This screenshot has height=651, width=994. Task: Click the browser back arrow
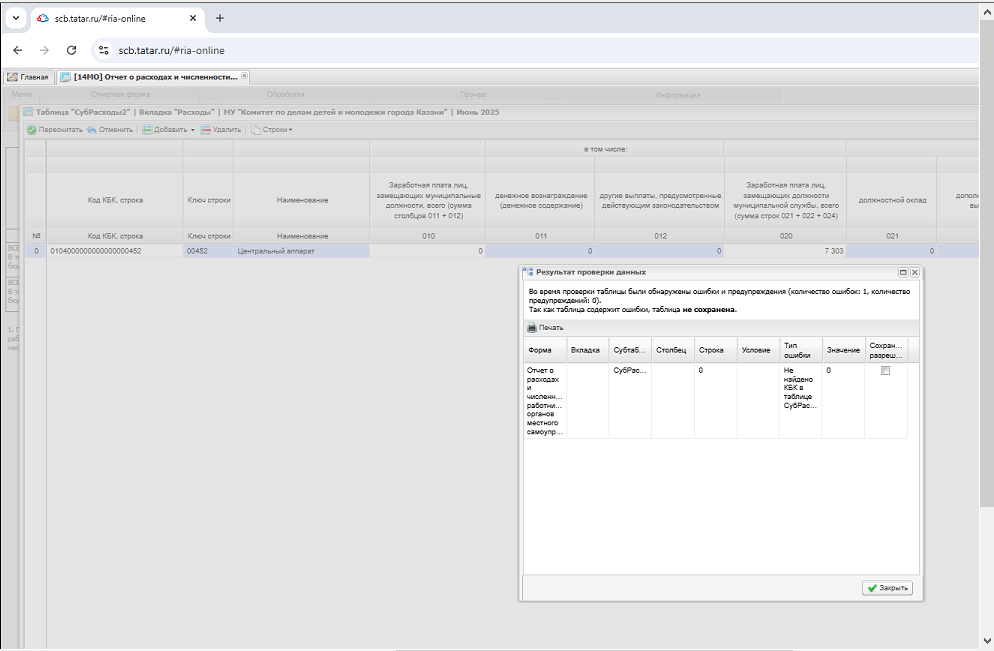[x=18, y=51]
